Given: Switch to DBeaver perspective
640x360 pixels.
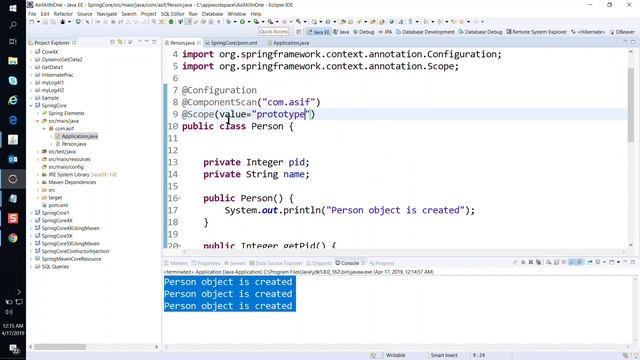Looking at the screenshot, I should 622,32.
